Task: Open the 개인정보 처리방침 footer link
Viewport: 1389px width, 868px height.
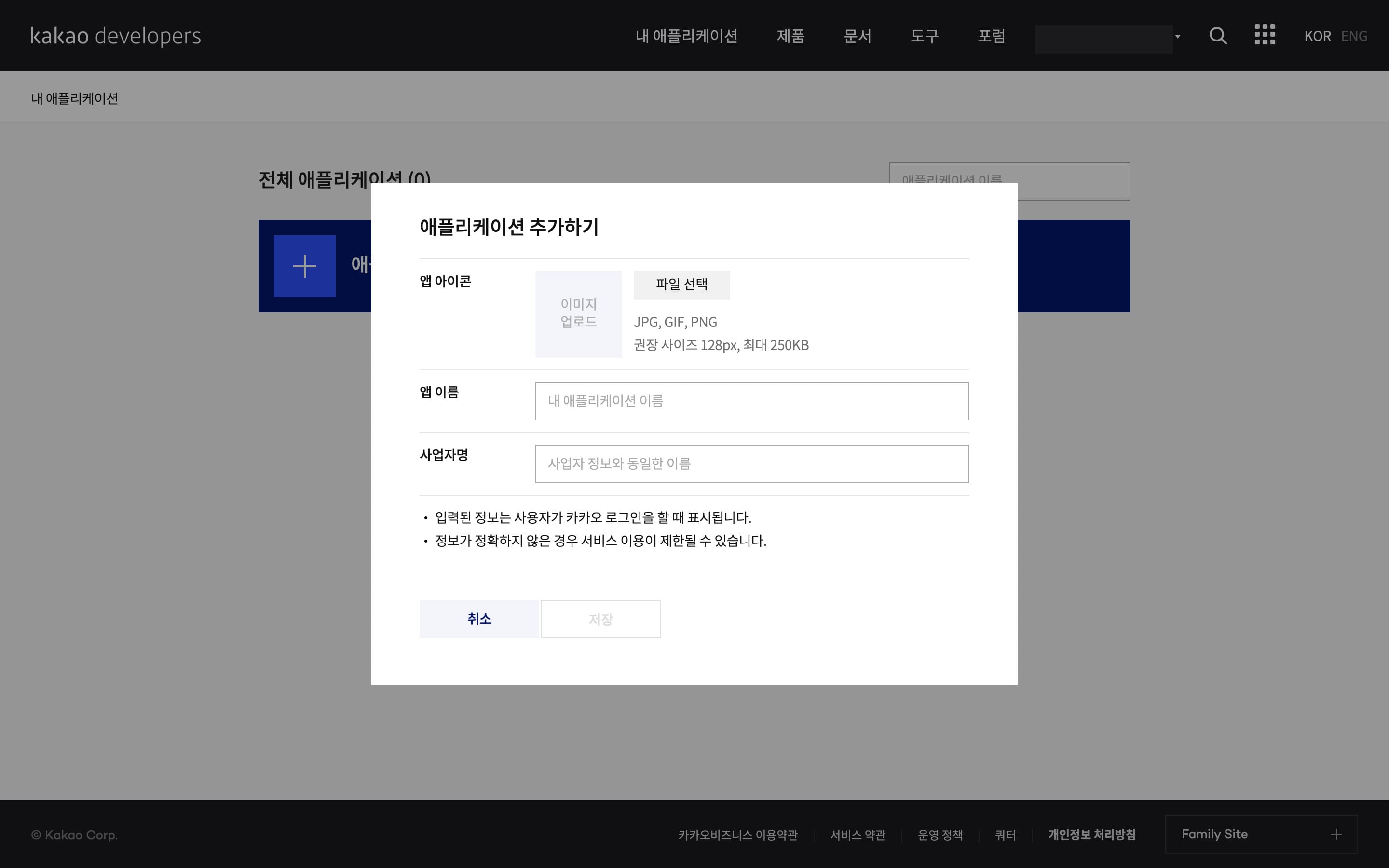Action: (1091, 834)
